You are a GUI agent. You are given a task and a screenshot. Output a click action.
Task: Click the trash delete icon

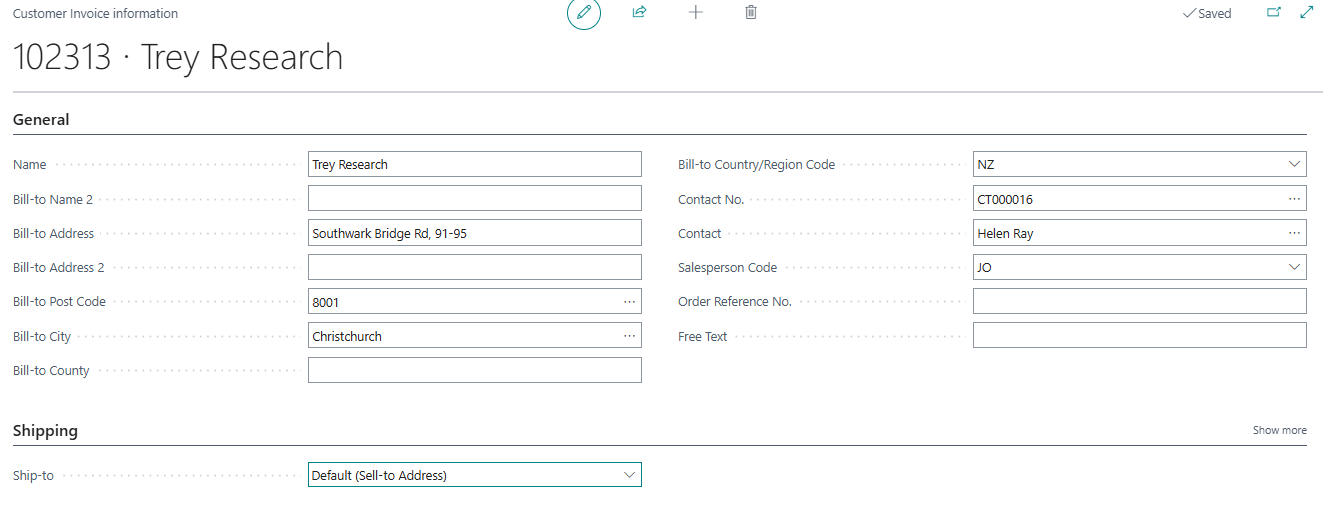[751, 13]
